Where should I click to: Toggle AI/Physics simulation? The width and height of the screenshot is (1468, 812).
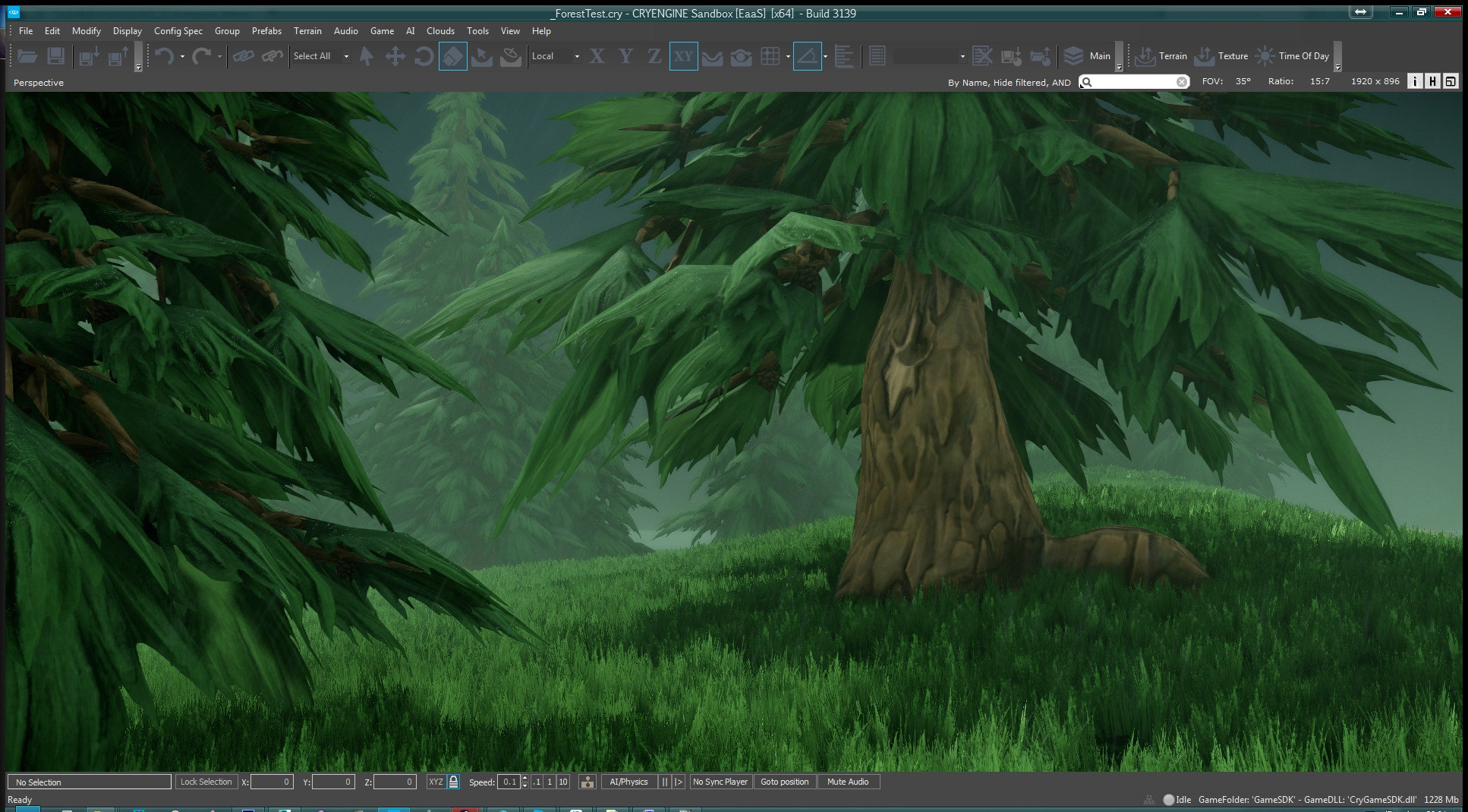click(x=628, y=782)
